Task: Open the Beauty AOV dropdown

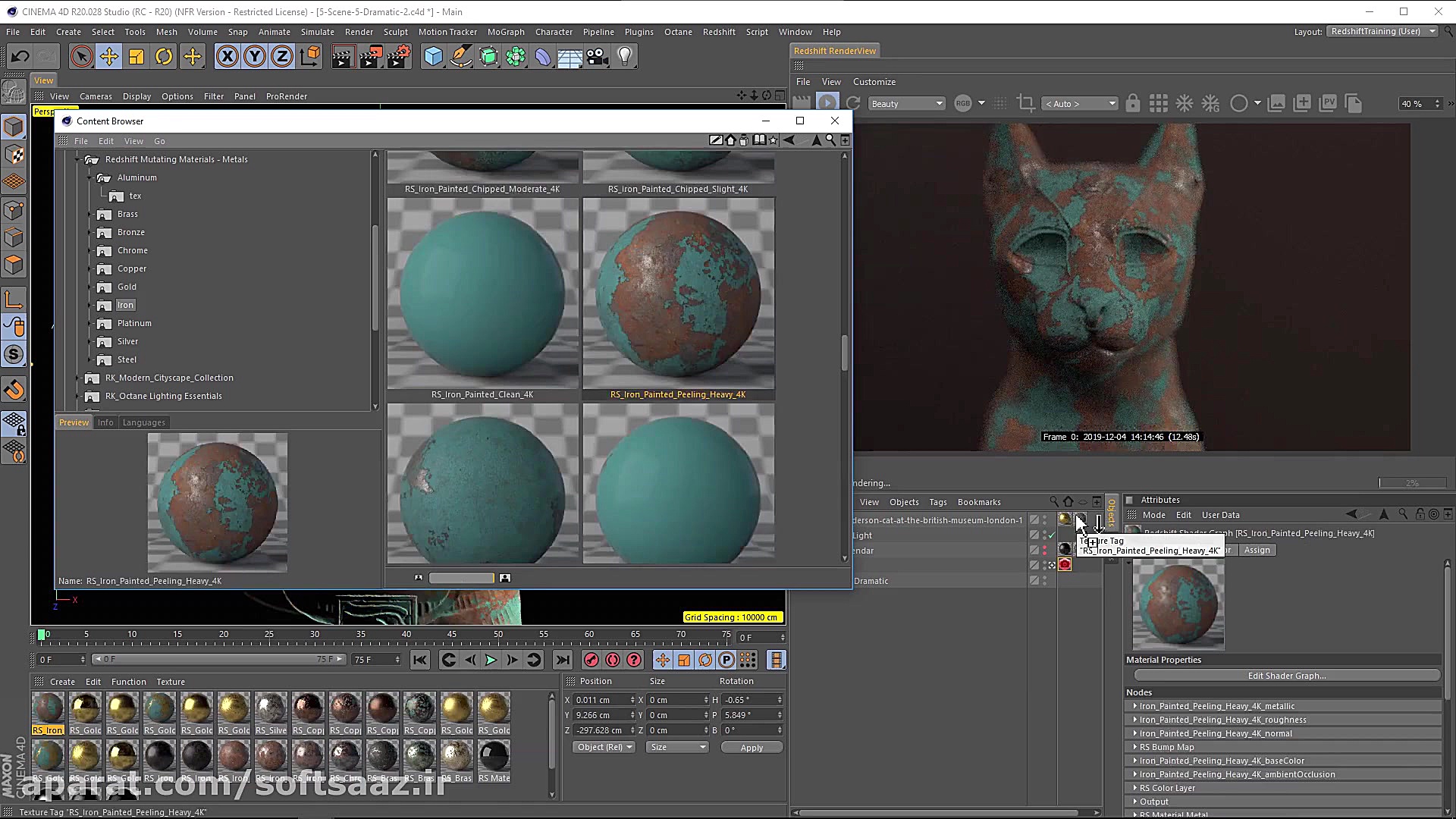Action: click(x=907, y=103)
